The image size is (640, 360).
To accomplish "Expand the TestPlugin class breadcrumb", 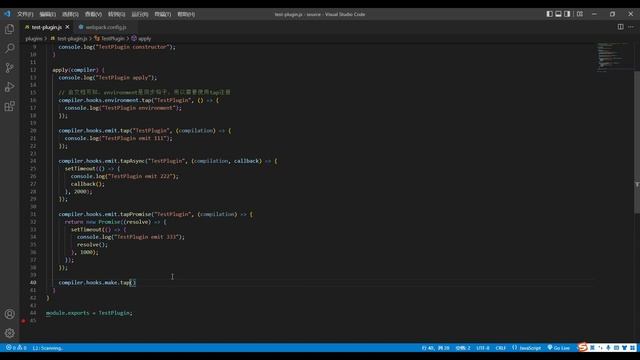I will pos(109,38).
